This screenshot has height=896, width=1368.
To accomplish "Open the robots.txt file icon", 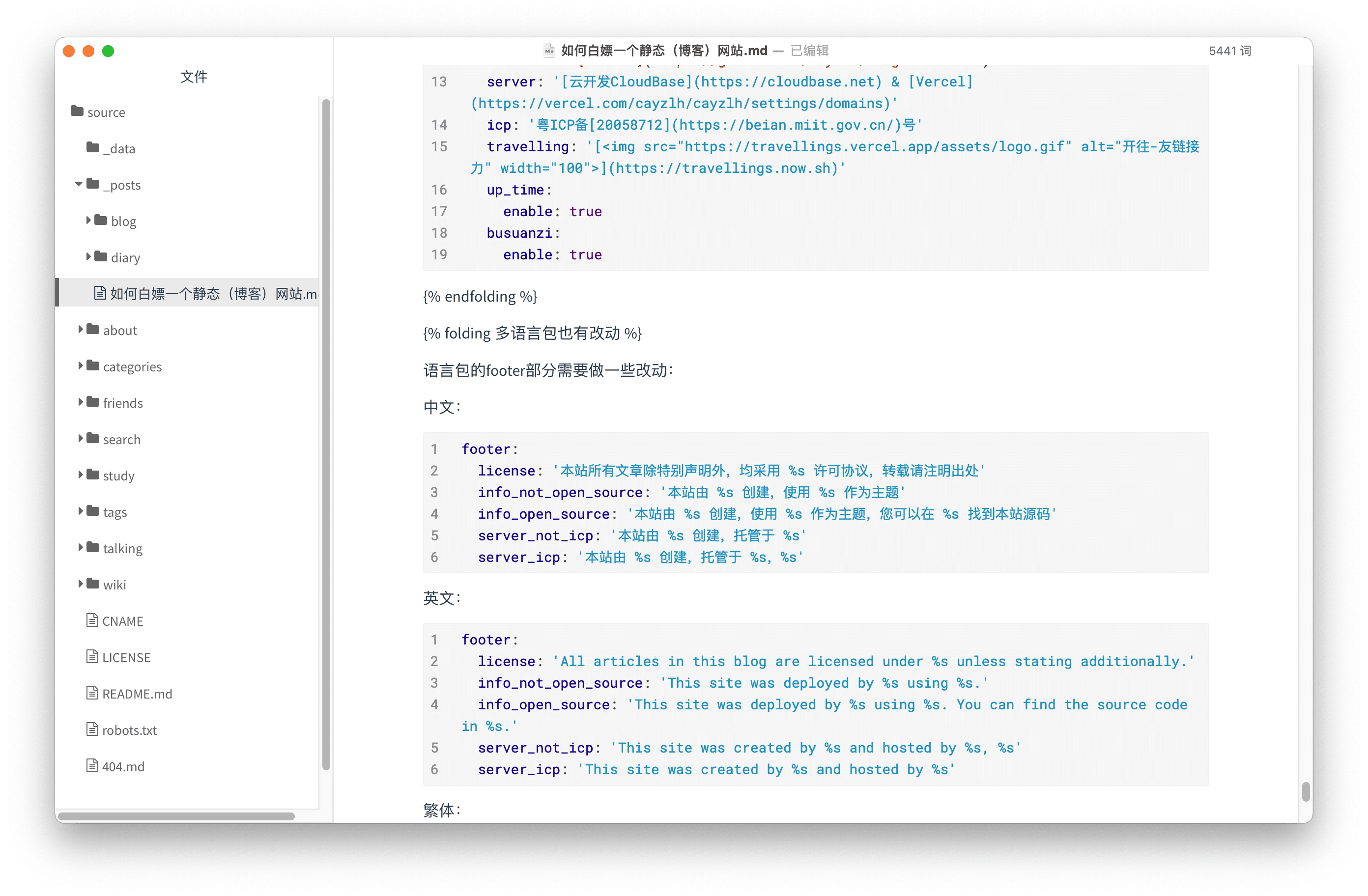I will (92, 729).
